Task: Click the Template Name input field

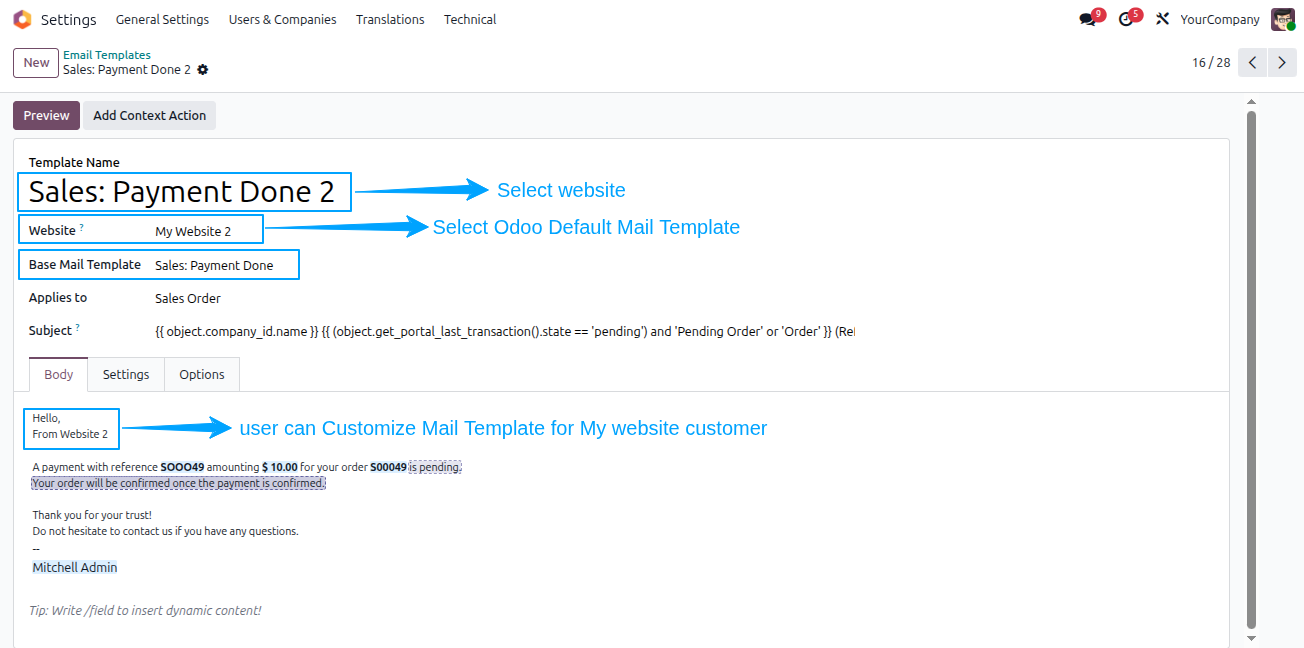Action: 184,192
